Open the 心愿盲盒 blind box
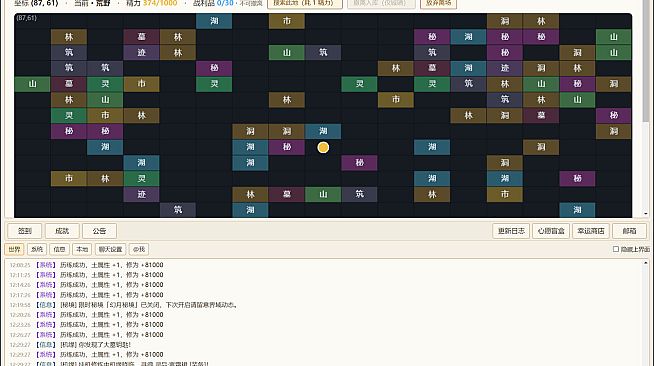The image size is (654, 366). (x=551, y=231)
